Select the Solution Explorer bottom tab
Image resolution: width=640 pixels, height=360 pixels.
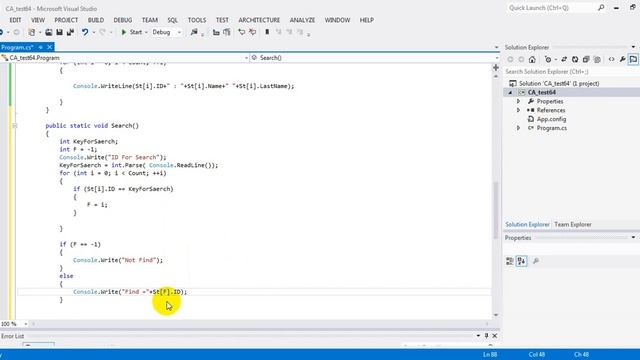527,224
